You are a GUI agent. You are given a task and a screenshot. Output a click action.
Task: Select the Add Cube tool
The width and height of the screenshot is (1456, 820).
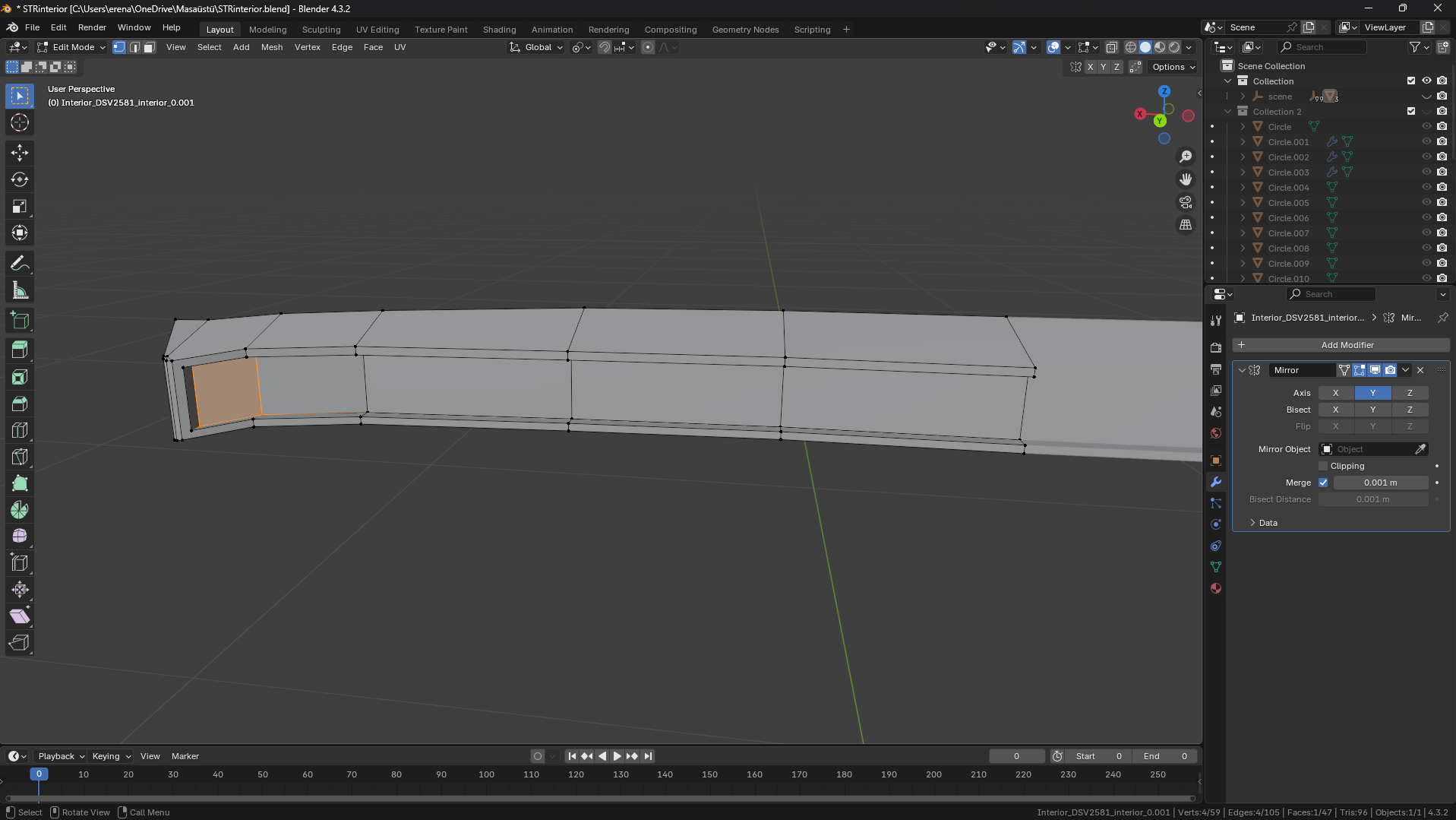(x=20, y=321)
